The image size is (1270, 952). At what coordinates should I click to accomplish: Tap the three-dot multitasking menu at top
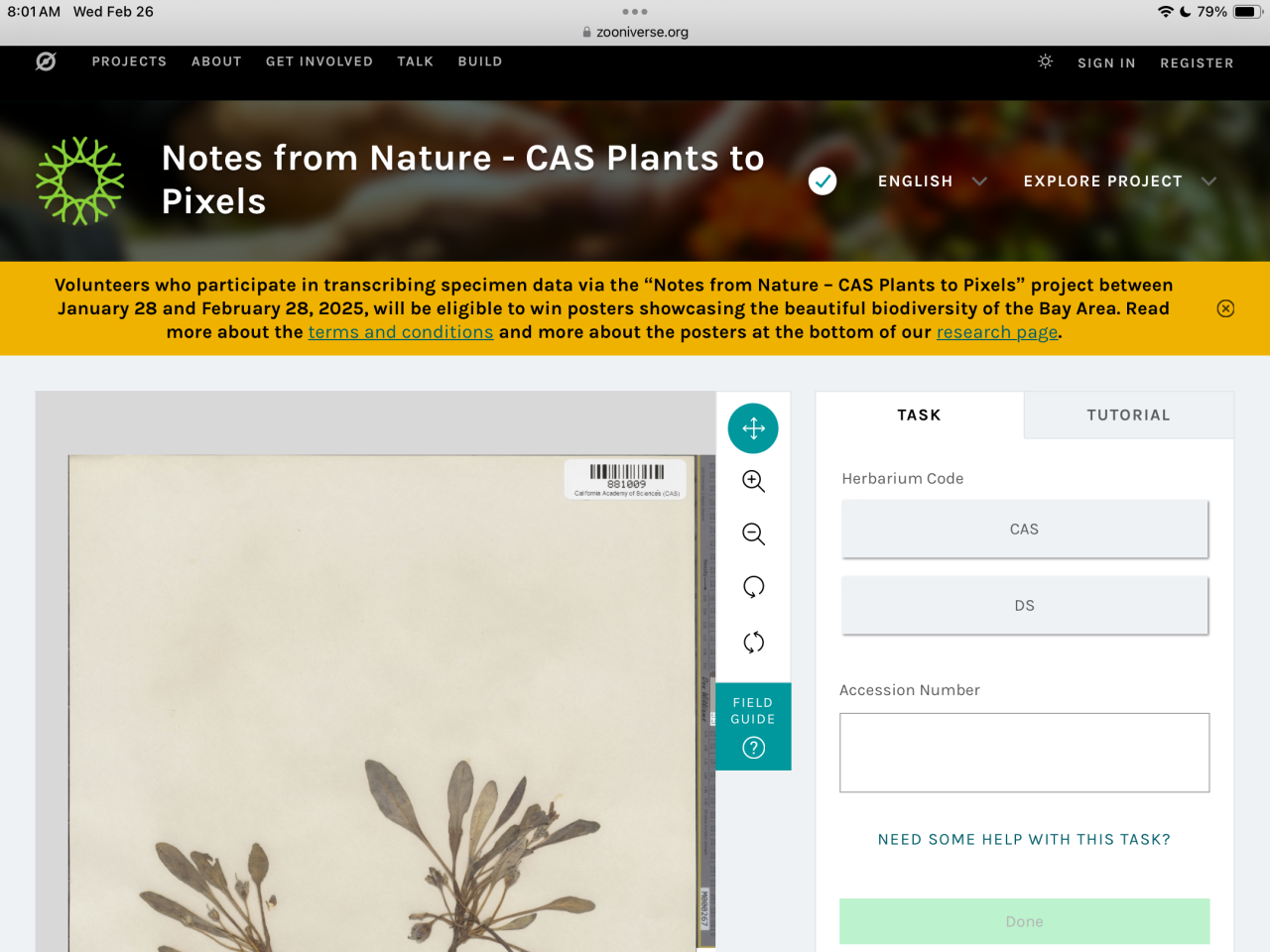pos(635,12)
